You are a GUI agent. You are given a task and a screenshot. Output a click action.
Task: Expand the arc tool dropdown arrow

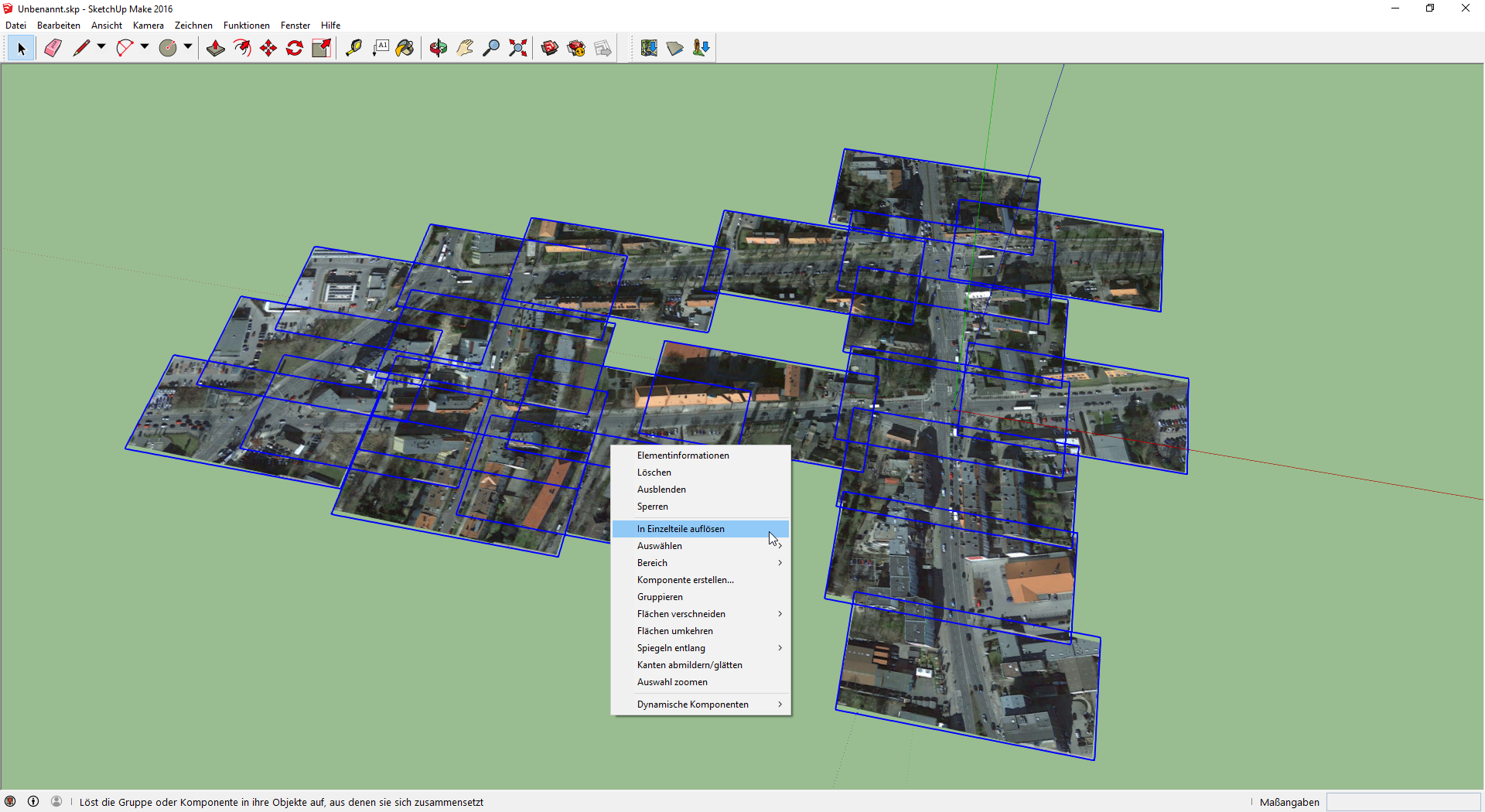(145, 47)
